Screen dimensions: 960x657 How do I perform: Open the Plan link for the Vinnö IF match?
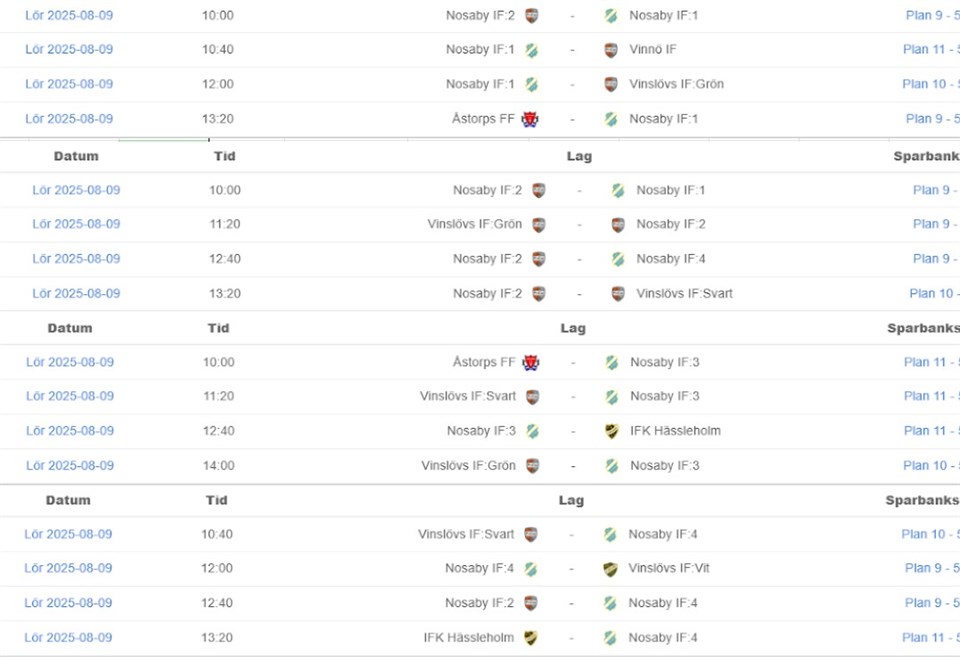click(x=930, y=50)
